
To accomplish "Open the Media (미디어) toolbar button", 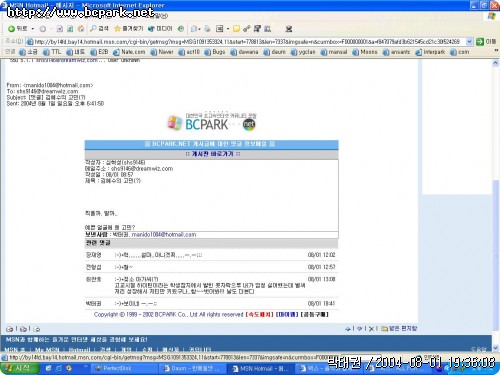I will (160, 29).
